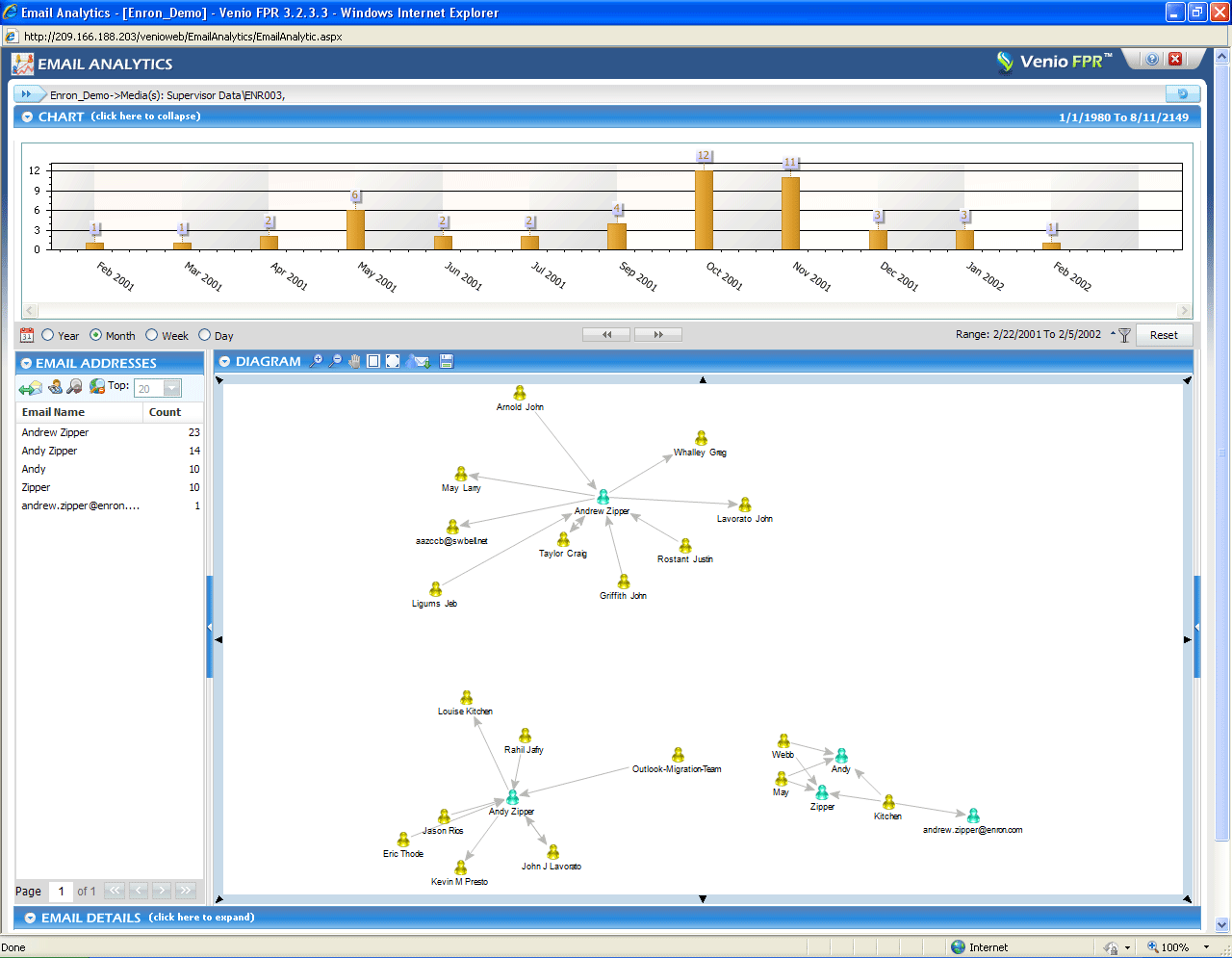Pan the diagram up with top arrow
This screenshot has height=958, width=1232.
point(703,380)
